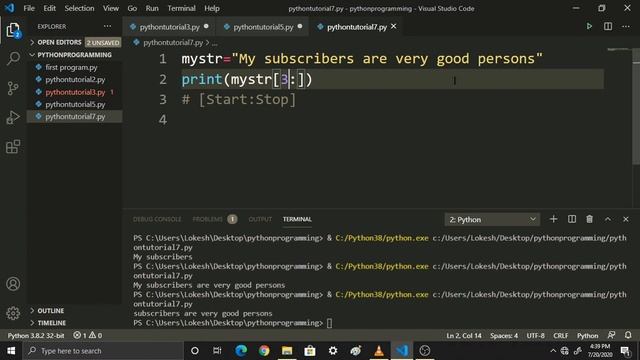Viewport: 640px width, 360px height.
Task: Collapse the PYTHONPROGRAMMING folder section
Action: [x=75, y=55]
